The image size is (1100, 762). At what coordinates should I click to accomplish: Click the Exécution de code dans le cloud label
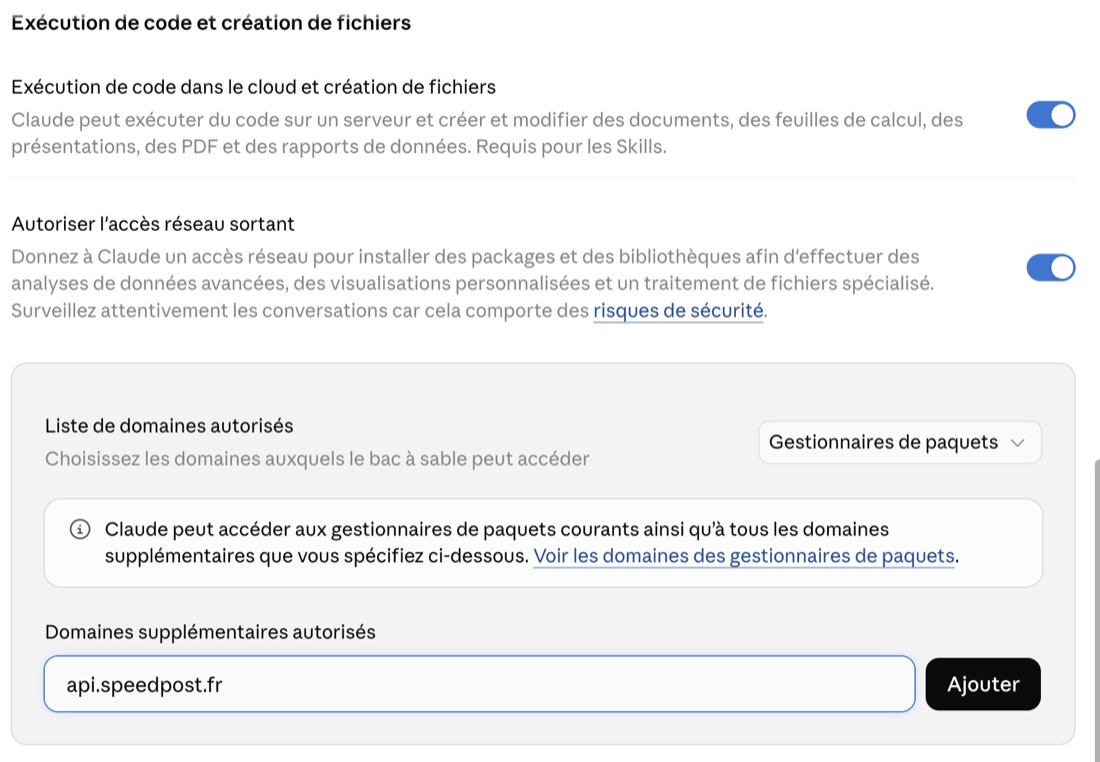[253, 87]
